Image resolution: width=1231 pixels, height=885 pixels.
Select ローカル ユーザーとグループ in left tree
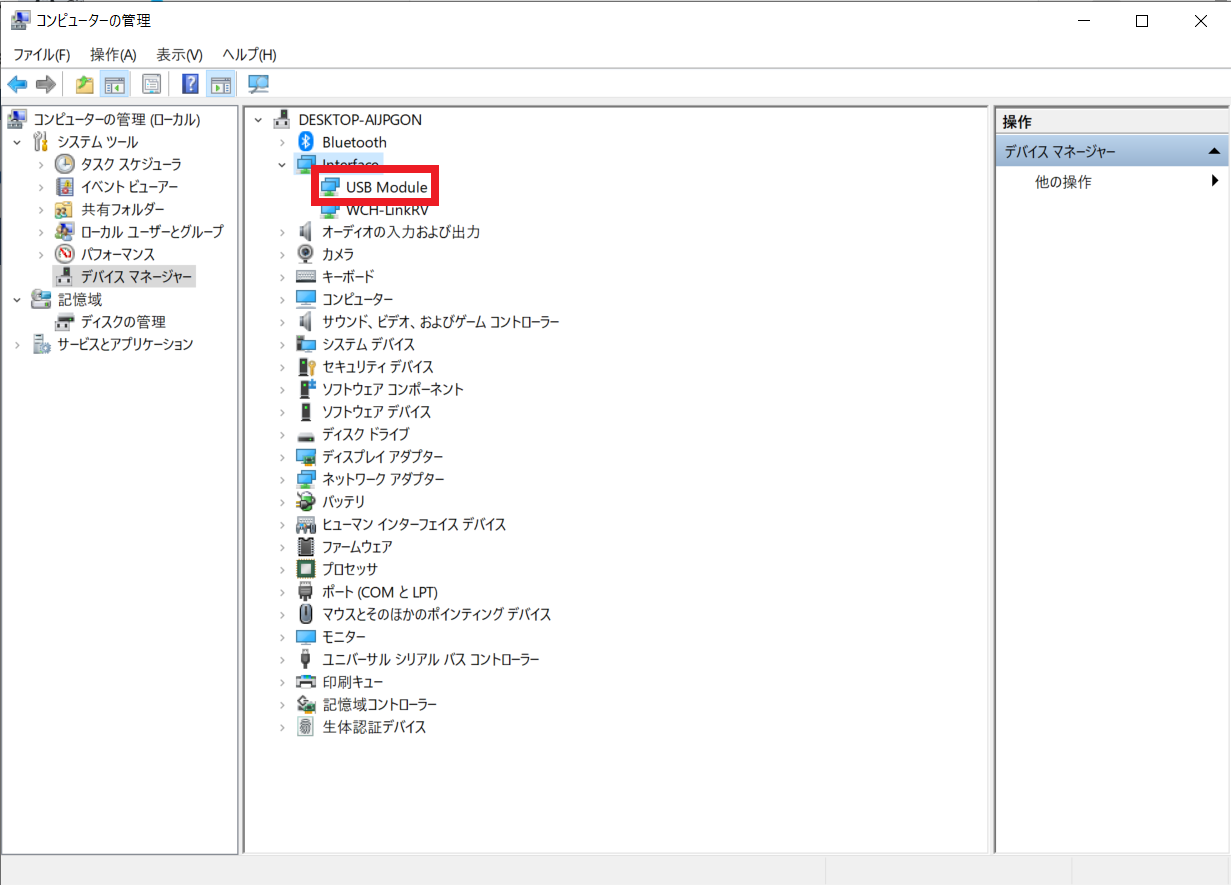click(x=152, y=232)
